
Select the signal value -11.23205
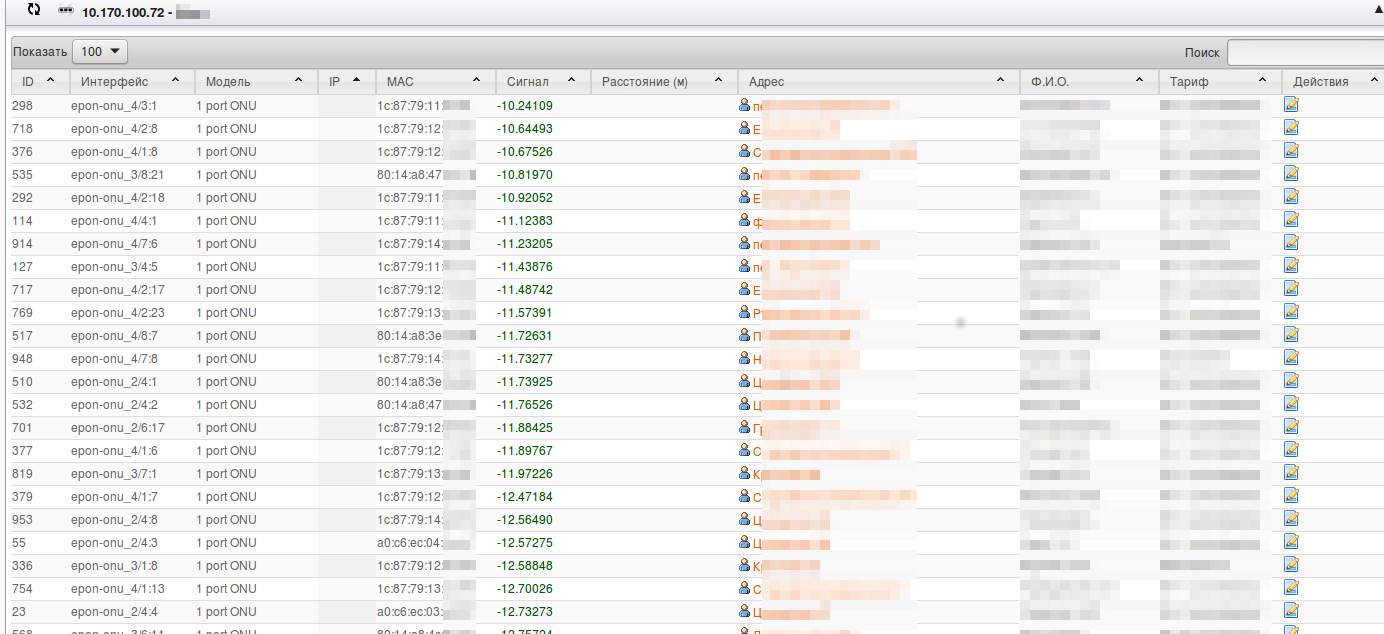[x=524, y=244]
